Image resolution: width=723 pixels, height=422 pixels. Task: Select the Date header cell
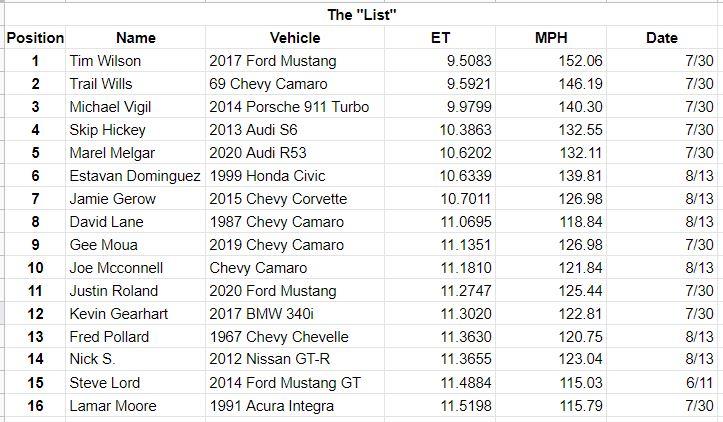(x=662, y=37)
